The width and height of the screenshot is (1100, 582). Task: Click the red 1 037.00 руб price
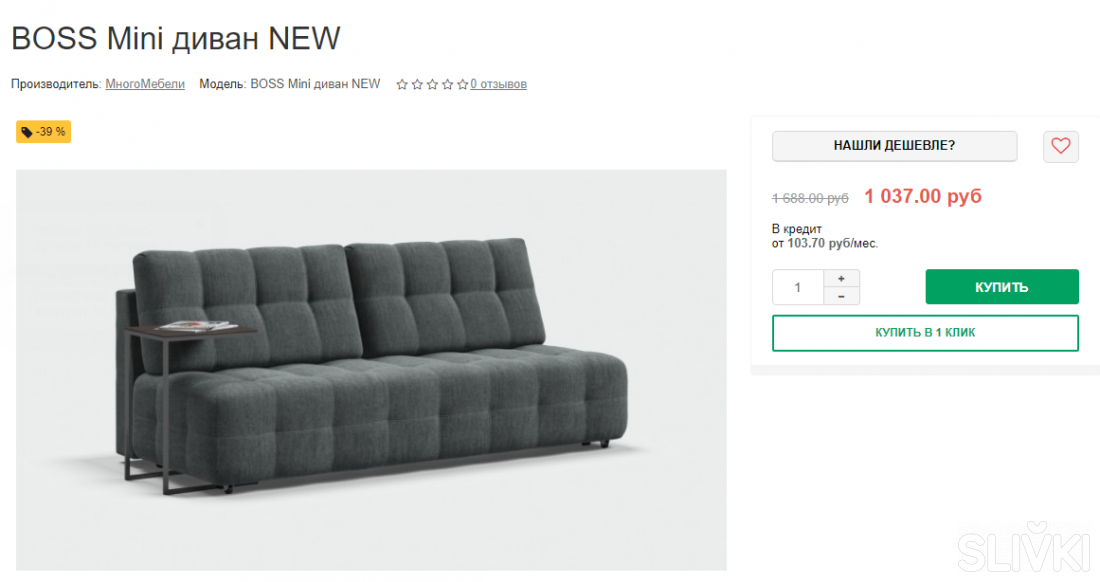pos(923,197)
